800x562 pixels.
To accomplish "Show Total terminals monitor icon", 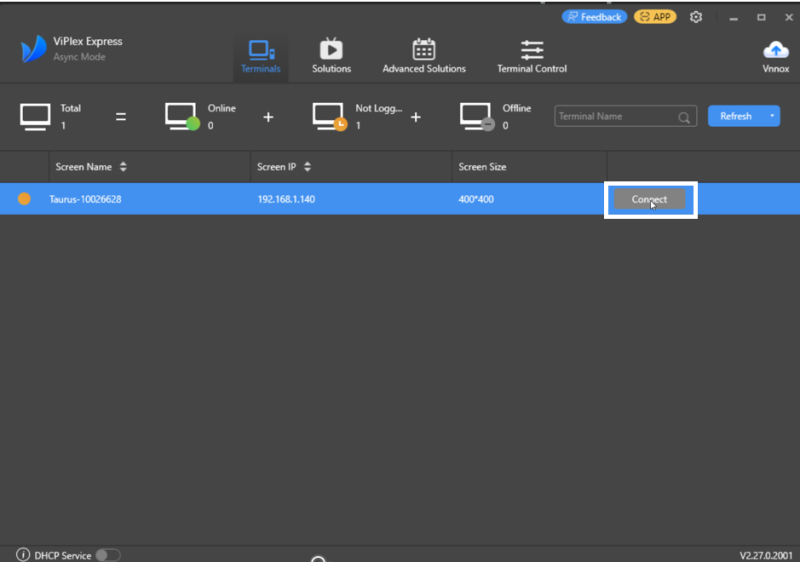I will (35, 117).
